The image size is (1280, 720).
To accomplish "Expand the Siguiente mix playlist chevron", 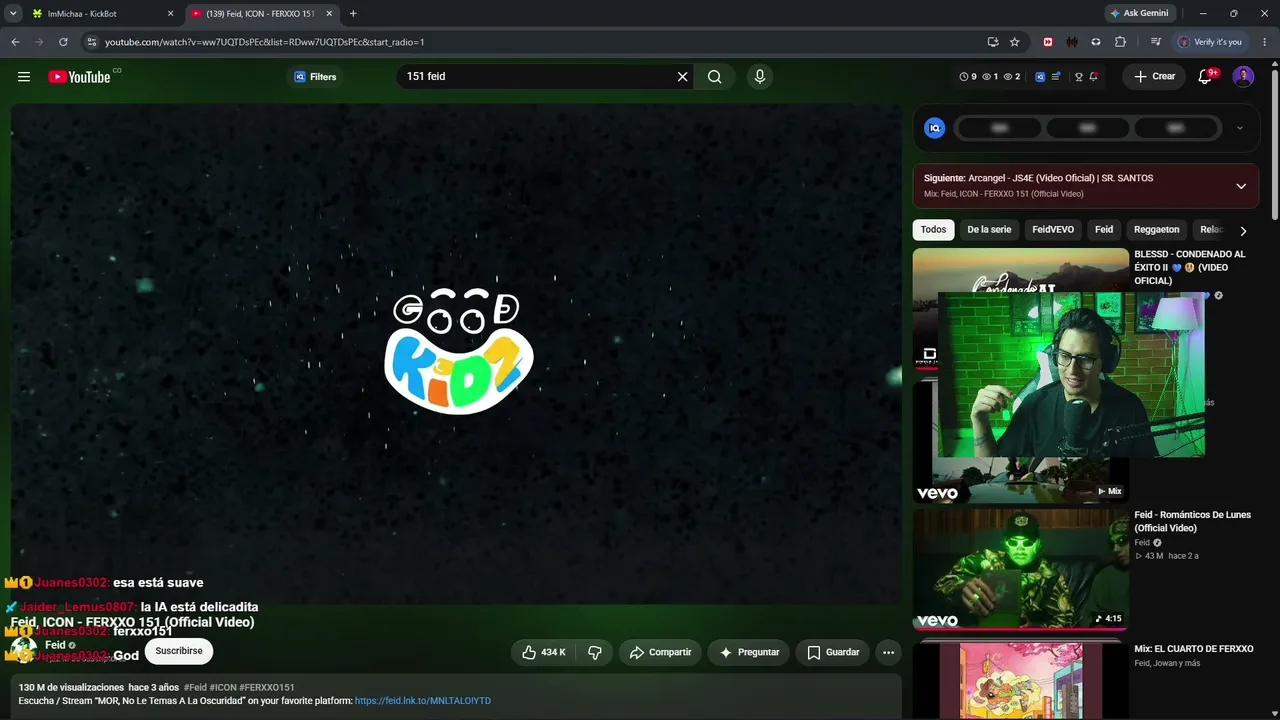I will point(1241,186).
